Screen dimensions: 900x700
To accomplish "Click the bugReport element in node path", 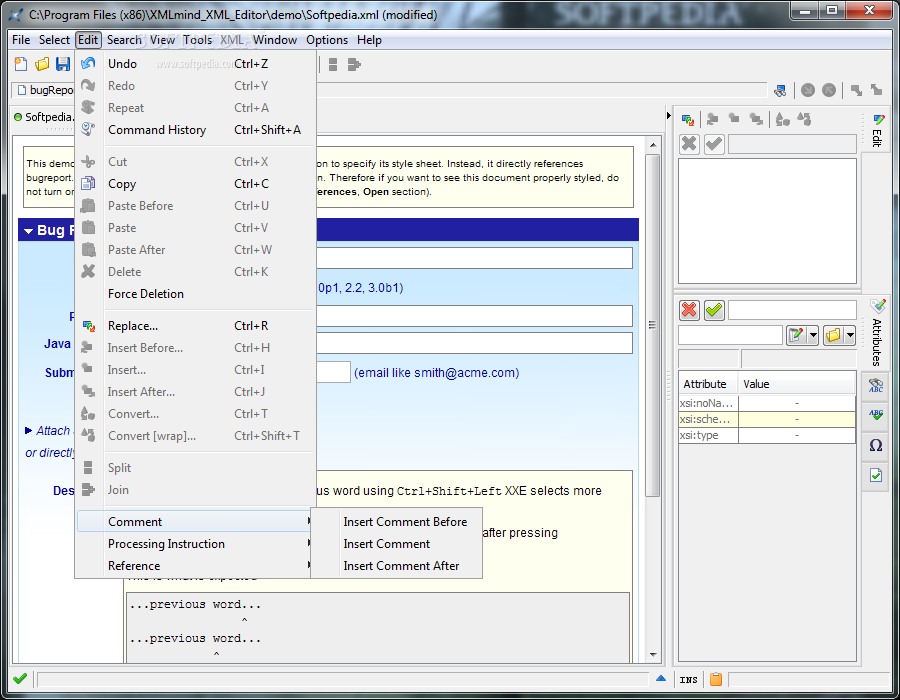I will pos(45,90).
